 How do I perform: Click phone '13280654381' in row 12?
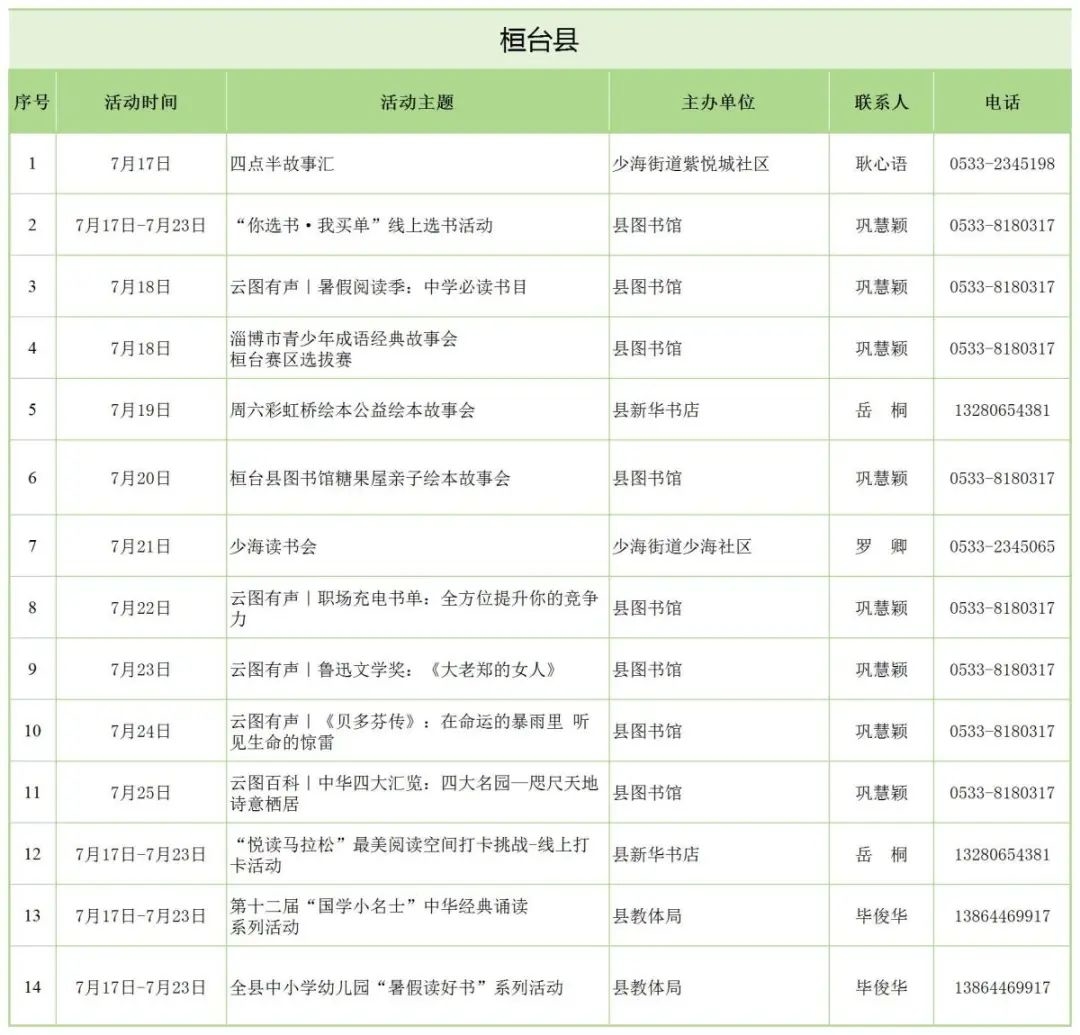[1001, 855]
